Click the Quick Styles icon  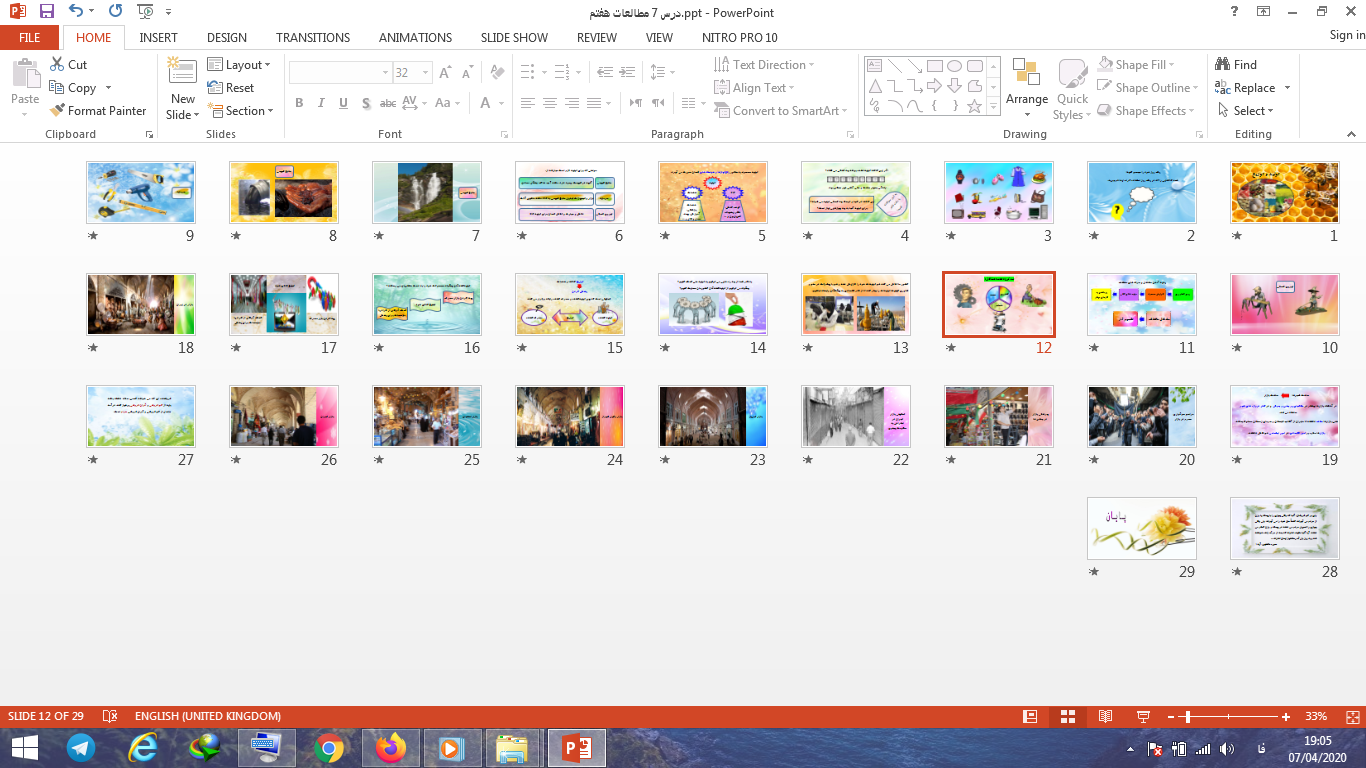(x=1072, y=76)
